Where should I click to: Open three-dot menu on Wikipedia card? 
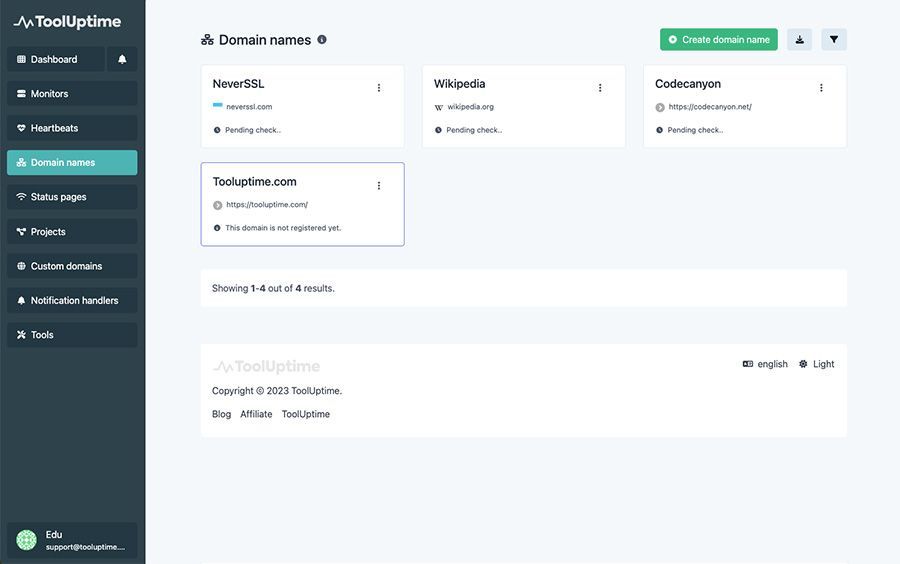pos(600,88)
